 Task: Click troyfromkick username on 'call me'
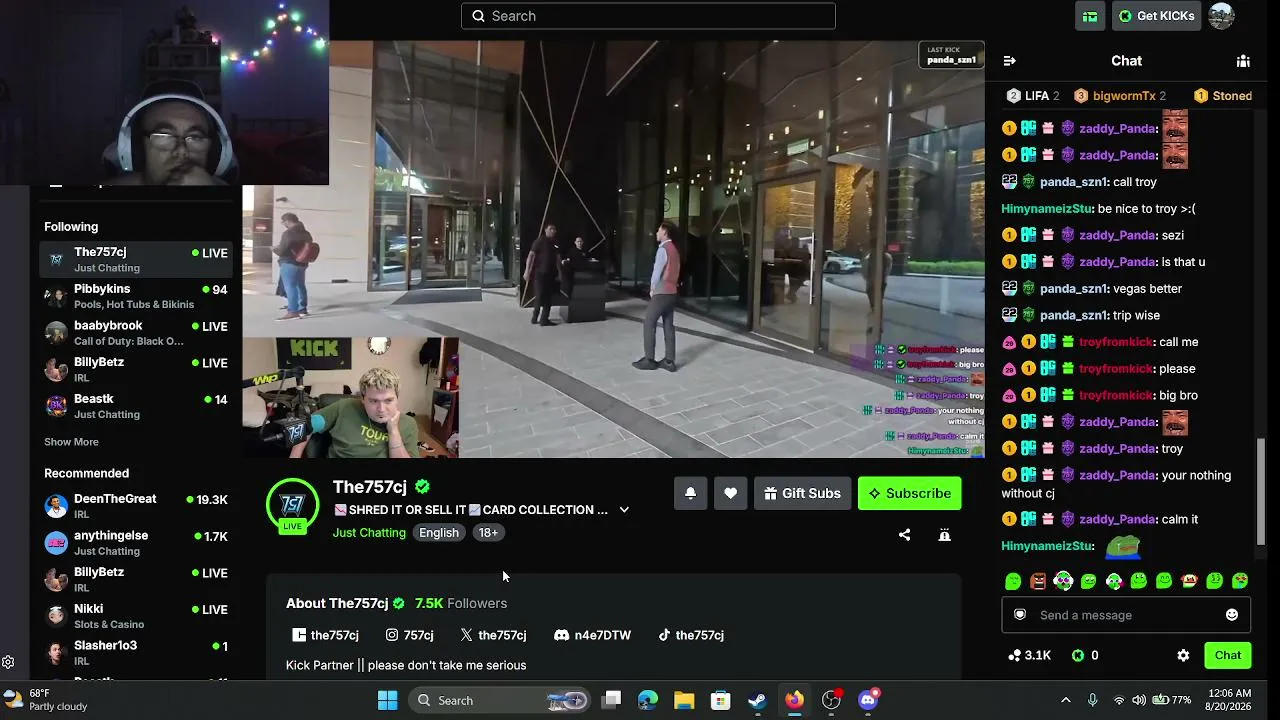pos(1115,342)
